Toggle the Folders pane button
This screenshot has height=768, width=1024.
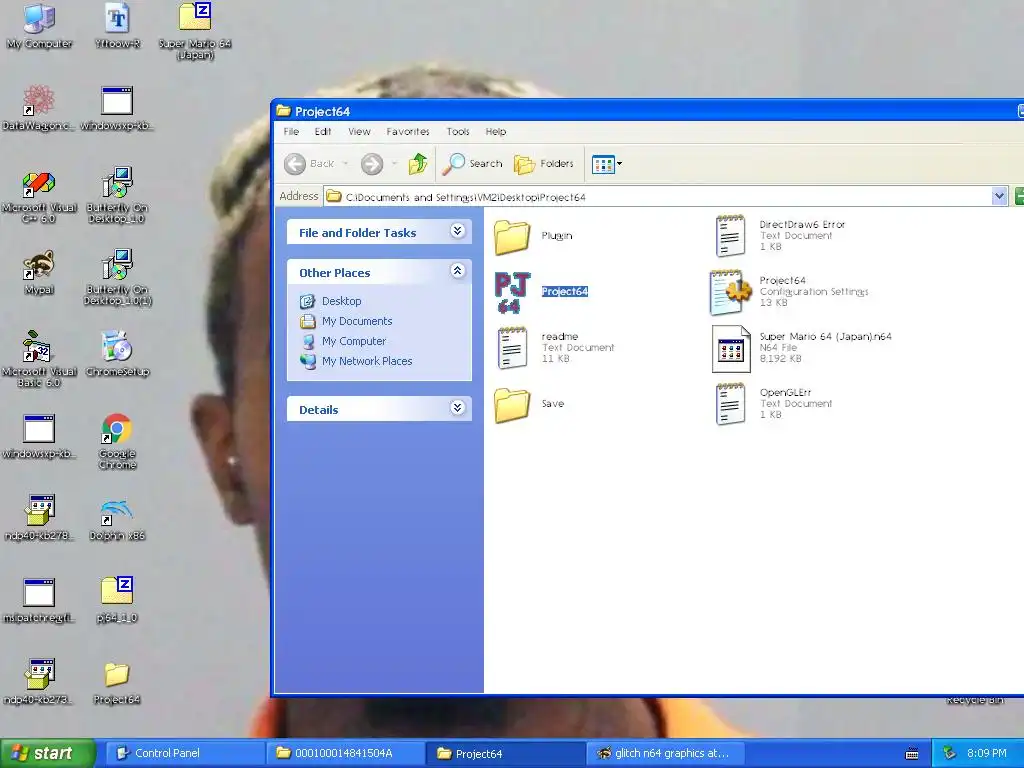pyautogui.click(x=544, y=164)
